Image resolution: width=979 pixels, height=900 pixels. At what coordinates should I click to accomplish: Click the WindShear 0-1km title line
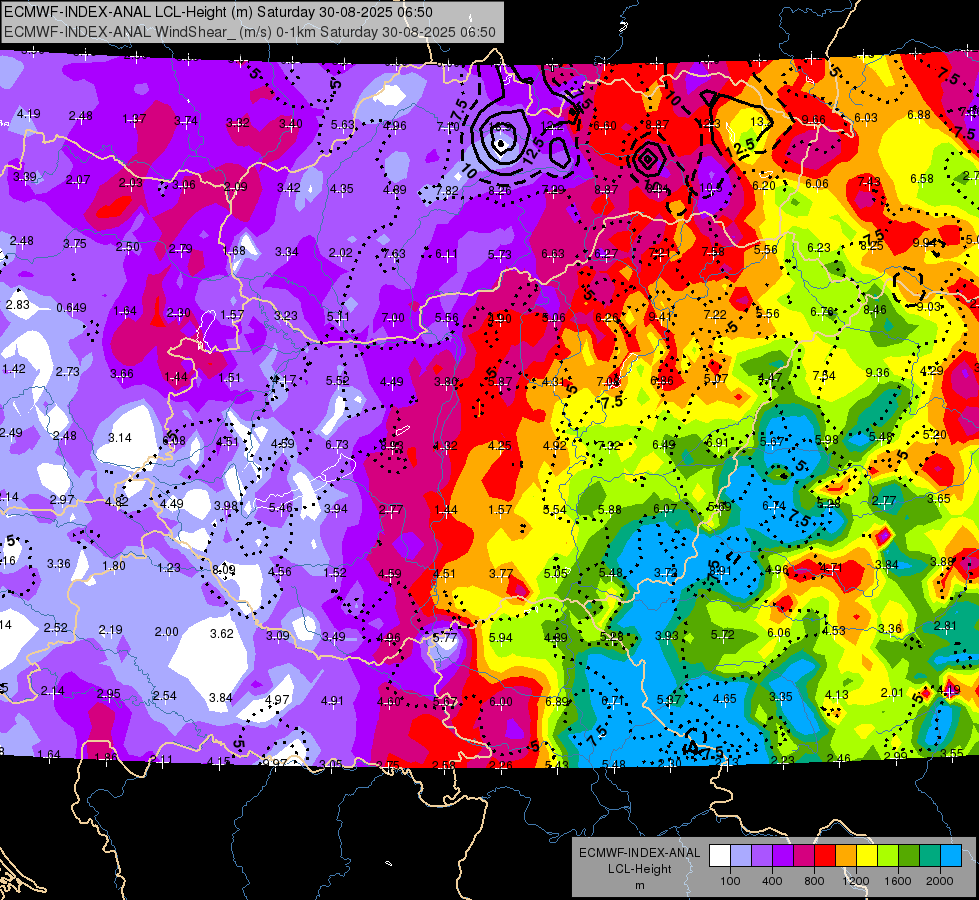click(x=250, y=32)
